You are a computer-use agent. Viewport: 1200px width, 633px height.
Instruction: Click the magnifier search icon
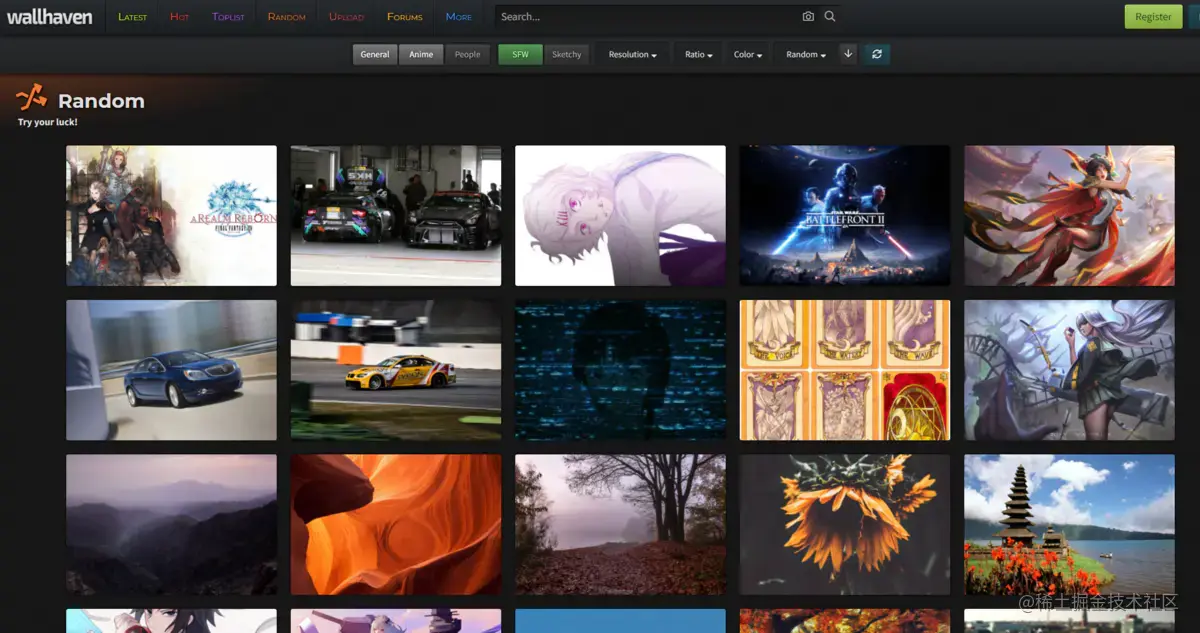[829, 16]
